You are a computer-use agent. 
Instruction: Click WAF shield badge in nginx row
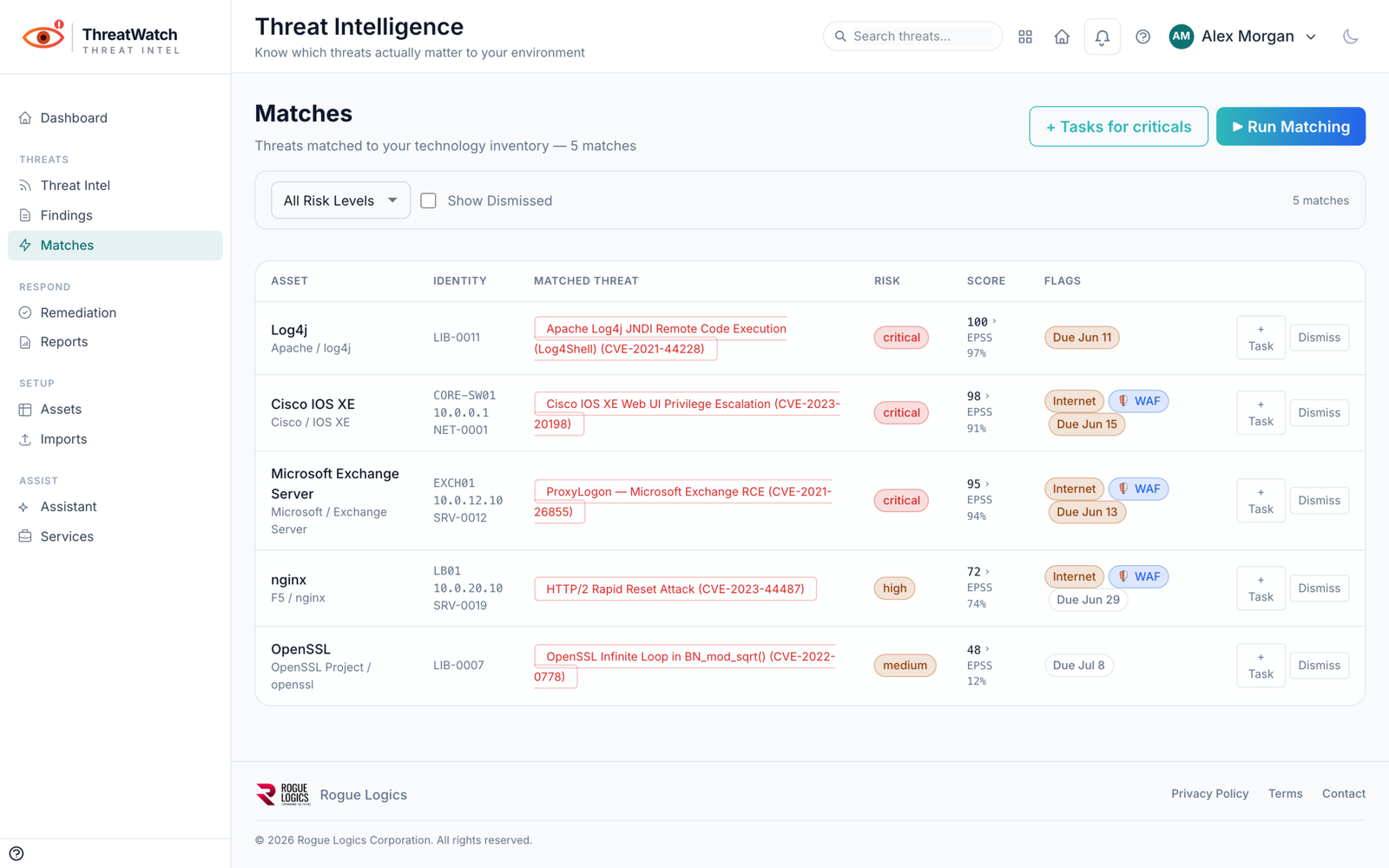[1138, 576]
